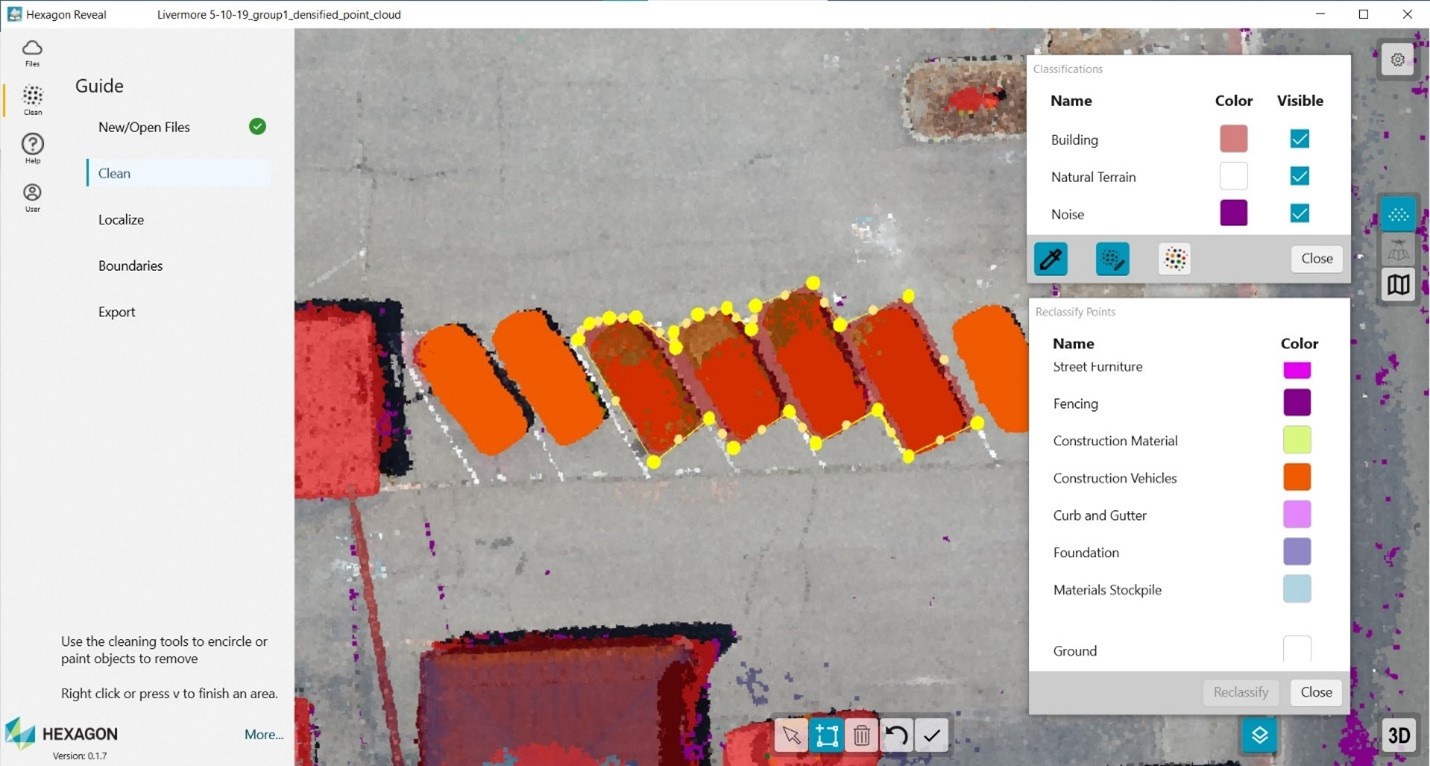Open the Files section in sidebar
This screenshot has height=766, width=1430.
[x=33, y=52]
